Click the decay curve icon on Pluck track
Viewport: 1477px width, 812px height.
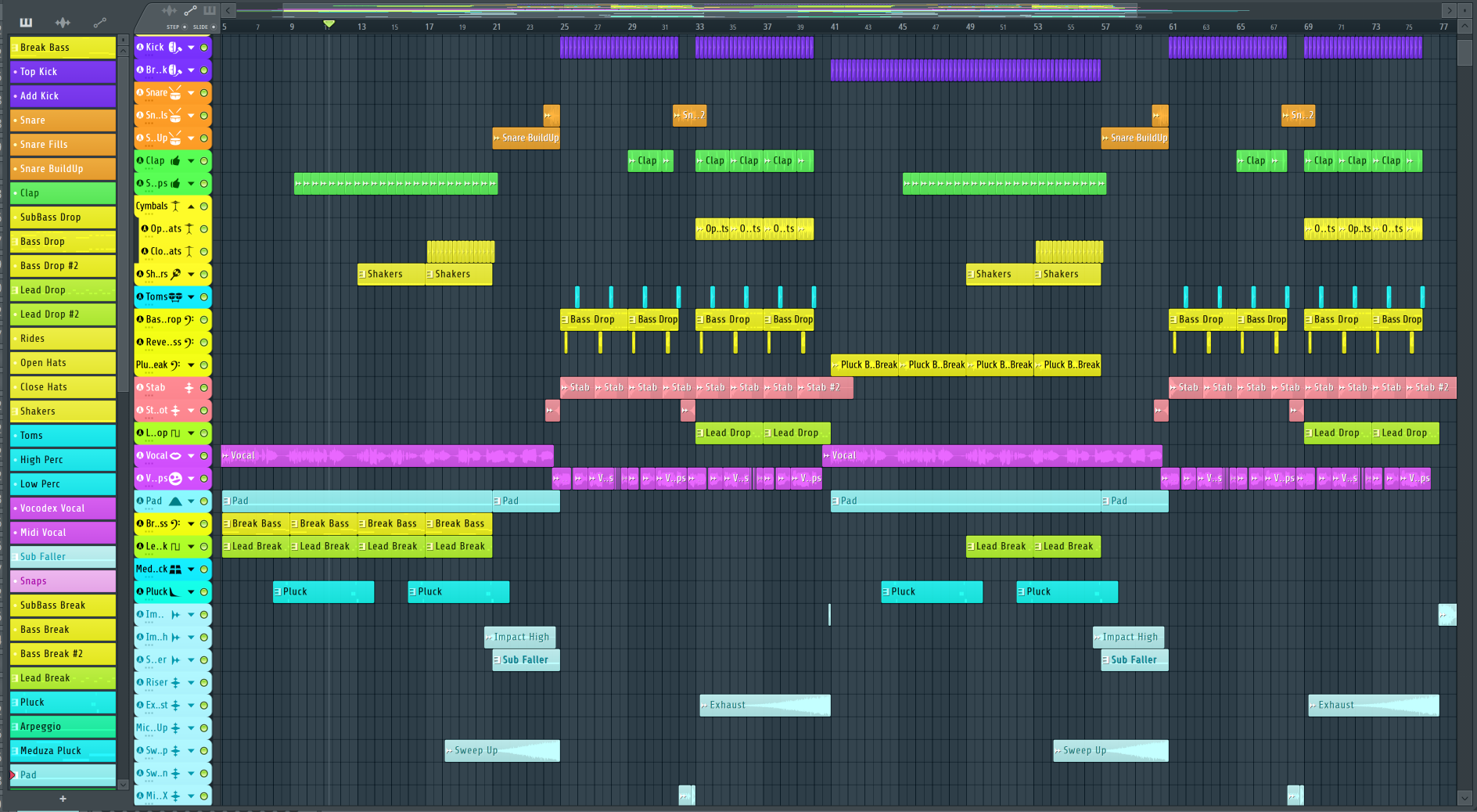coord(175,591)
